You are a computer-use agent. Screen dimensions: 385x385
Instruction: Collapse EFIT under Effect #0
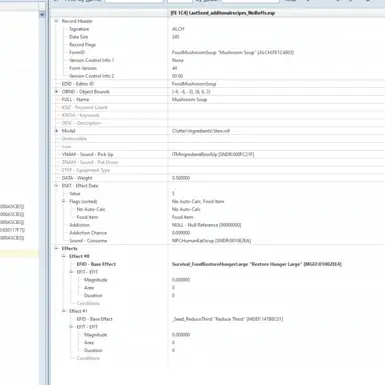point(71,272)
